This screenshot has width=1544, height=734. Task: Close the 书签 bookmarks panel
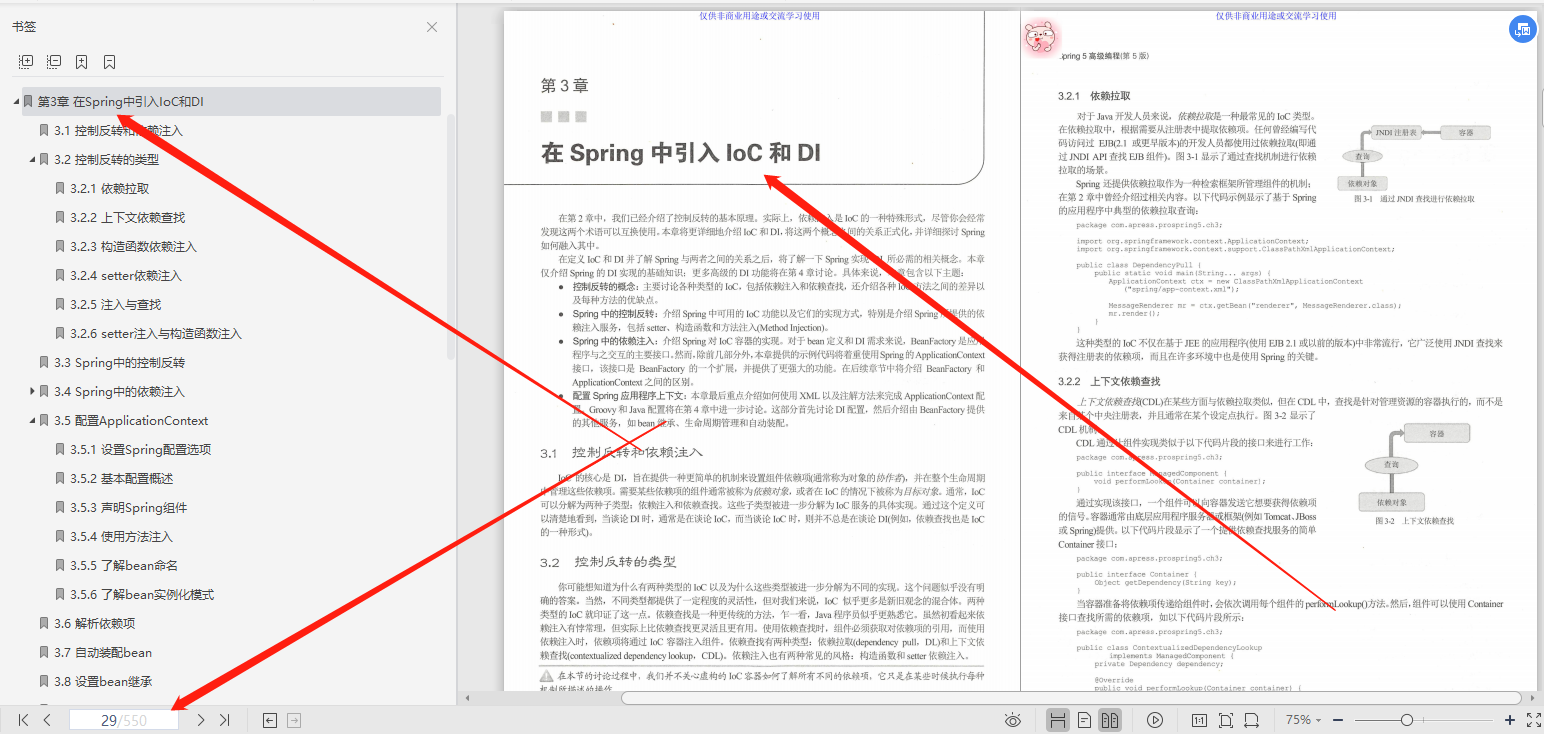click(x=432, y=27)
